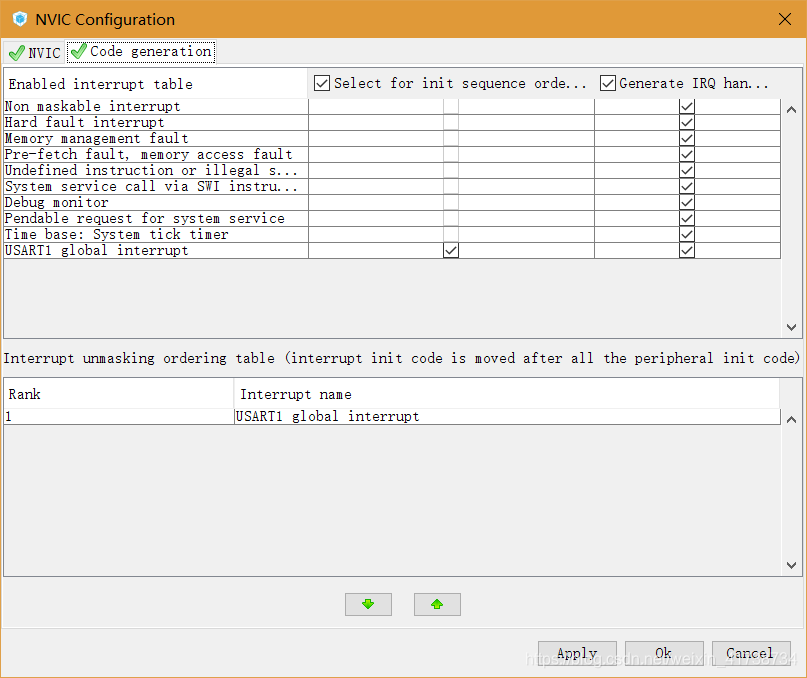
Task: Click the Rank column header
Action: pyautogui.click(x=119, y=394)
